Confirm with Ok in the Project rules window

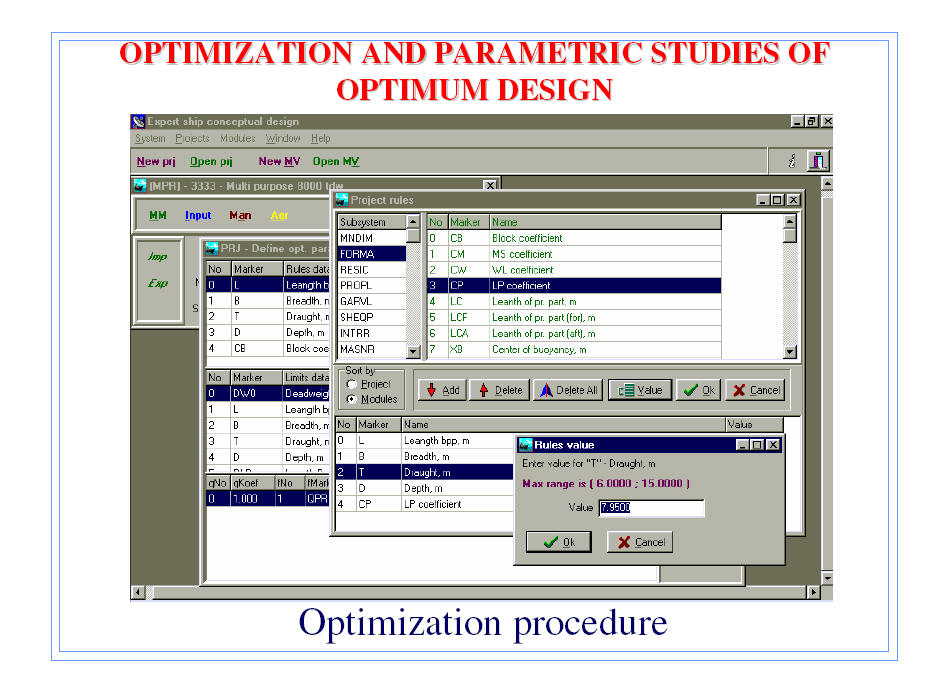698,390
